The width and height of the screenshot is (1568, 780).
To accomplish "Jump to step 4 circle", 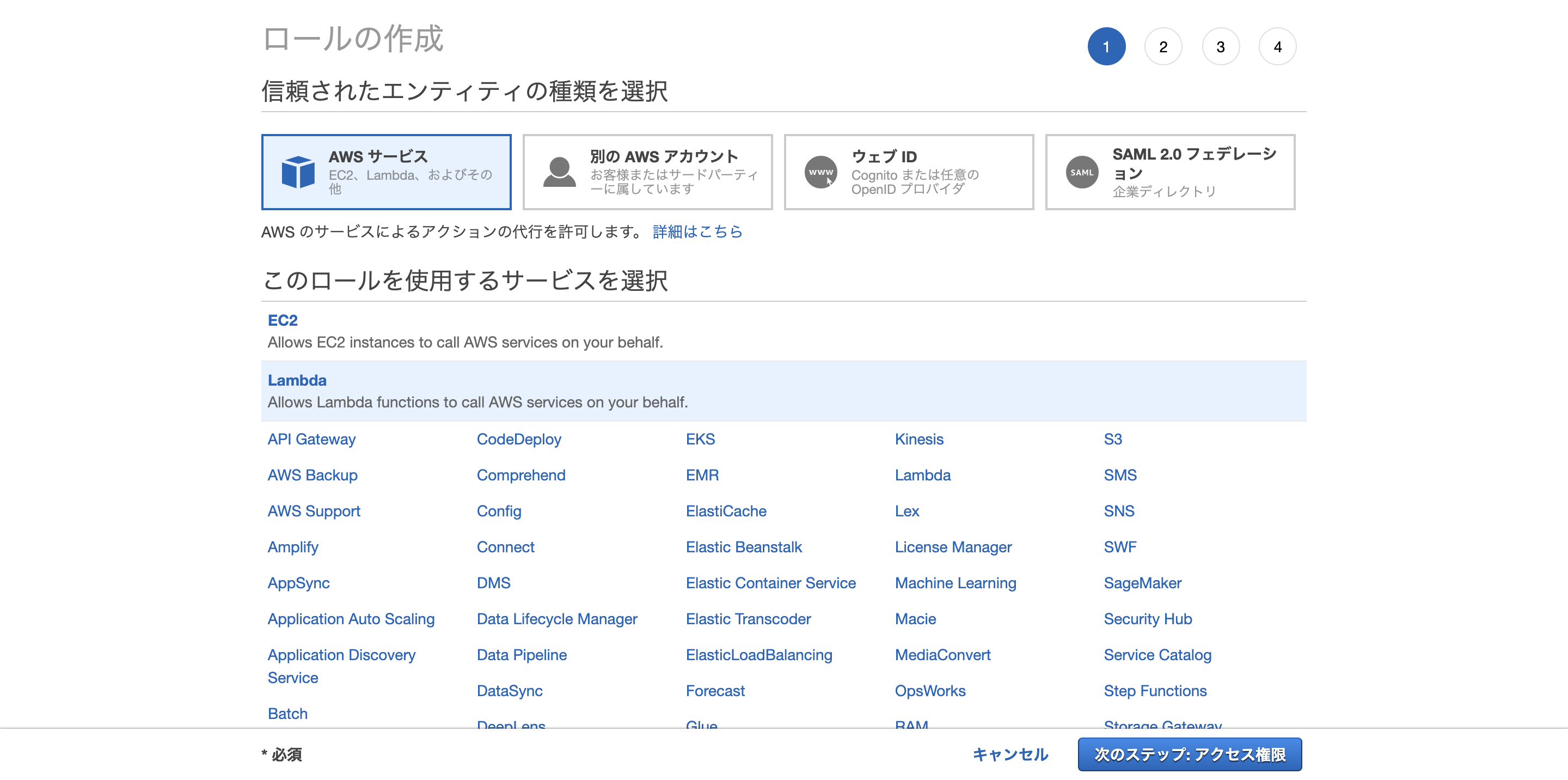I will (1277, 47).
